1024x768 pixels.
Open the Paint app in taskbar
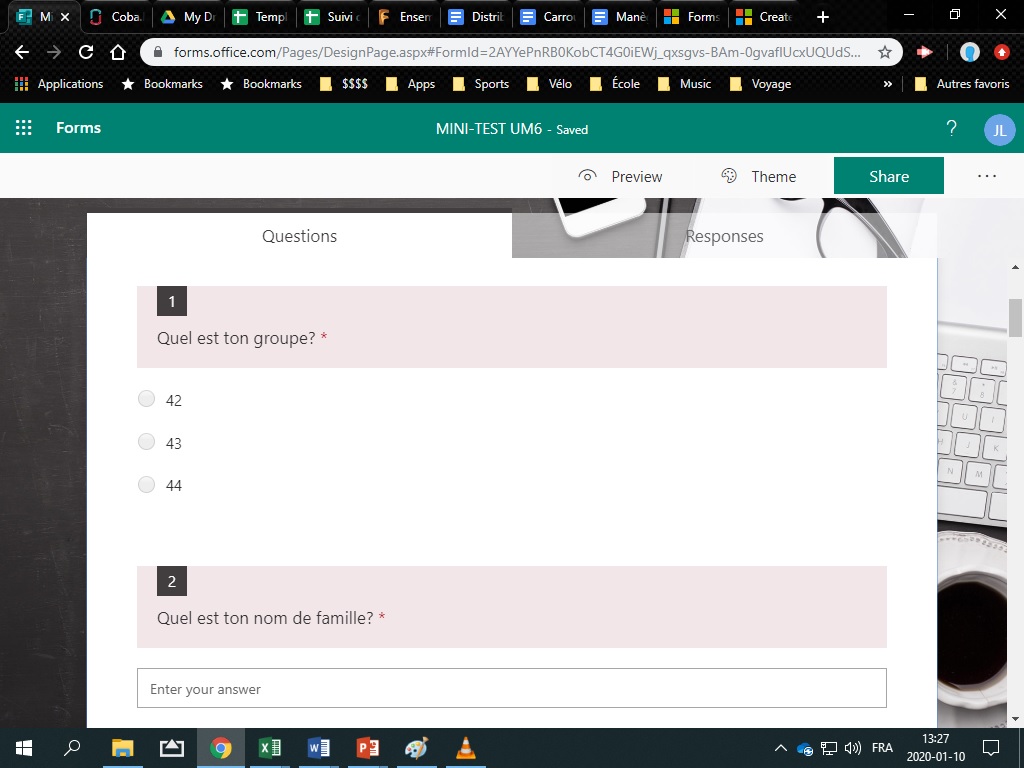point(417,748)
